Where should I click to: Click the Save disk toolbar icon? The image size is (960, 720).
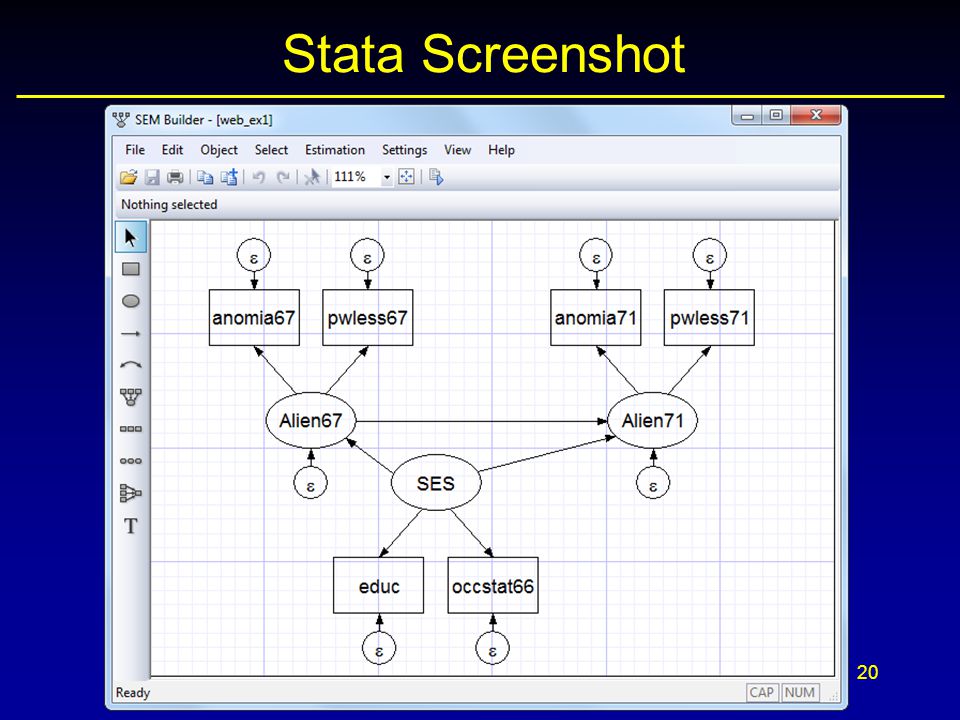point(152,178)
